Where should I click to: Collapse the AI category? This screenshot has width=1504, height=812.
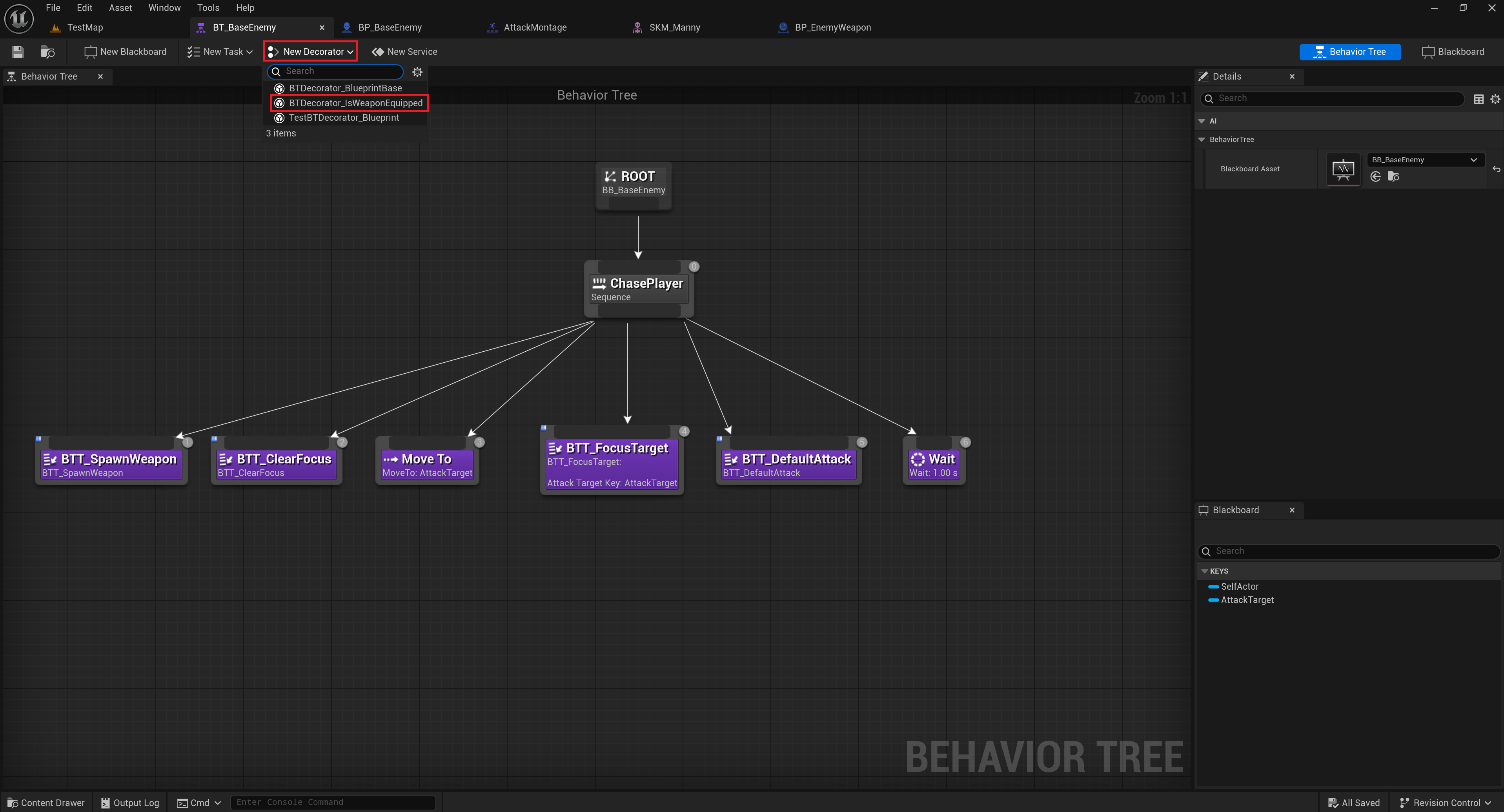pos(1202,121)
